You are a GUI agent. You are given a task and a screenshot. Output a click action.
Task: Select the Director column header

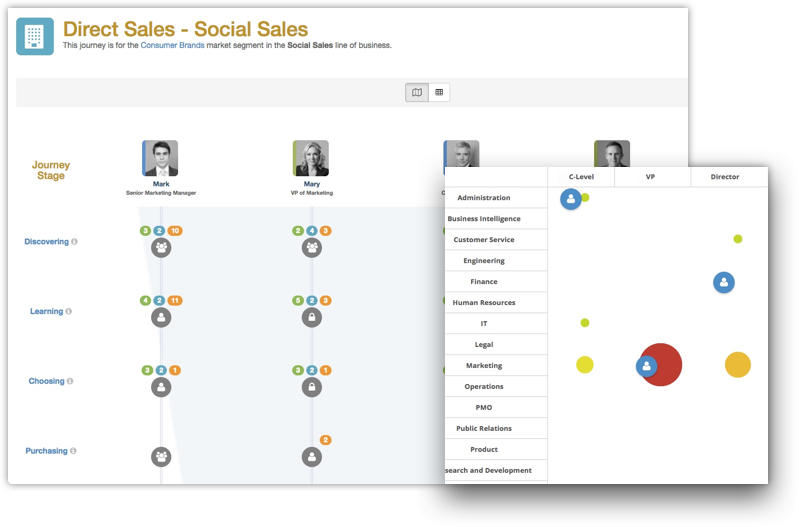click(x=725, y=177)
